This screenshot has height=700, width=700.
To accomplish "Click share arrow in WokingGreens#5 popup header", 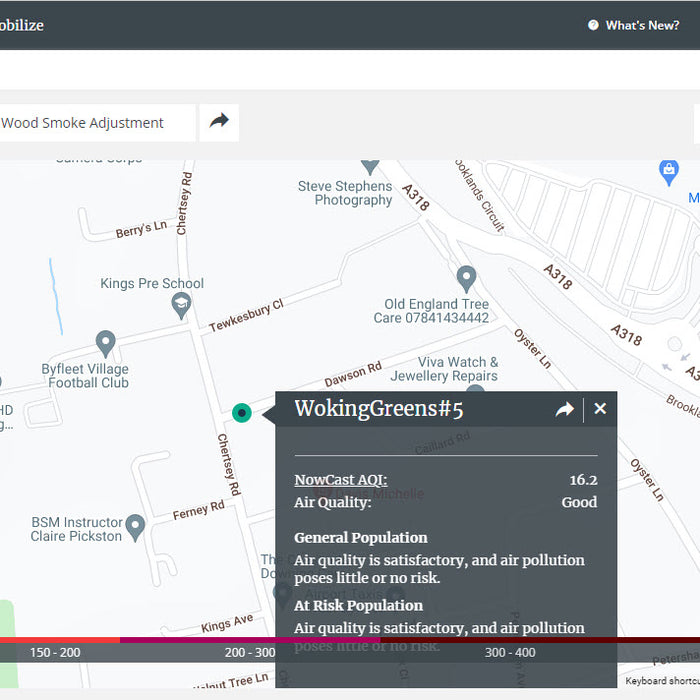I will click(x=565, y=409).
